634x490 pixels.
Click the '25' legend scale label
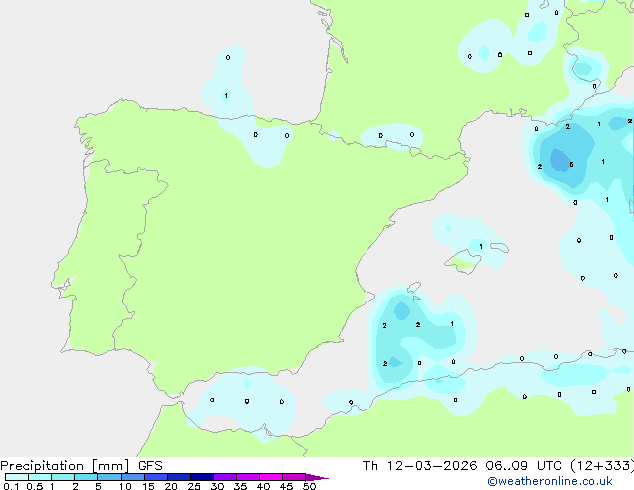tap(194, 486)
